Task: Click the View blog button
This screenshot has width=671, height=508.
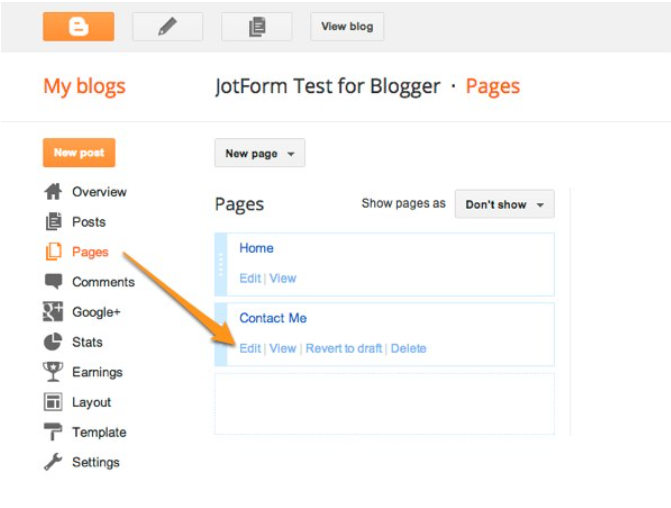Action: 347,27
